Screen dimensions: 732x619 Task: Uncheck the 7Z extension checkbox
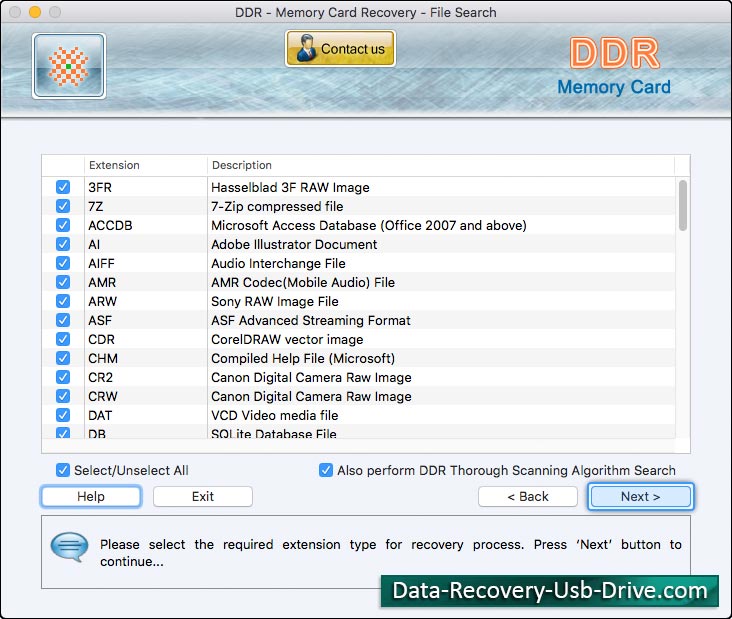63,206
